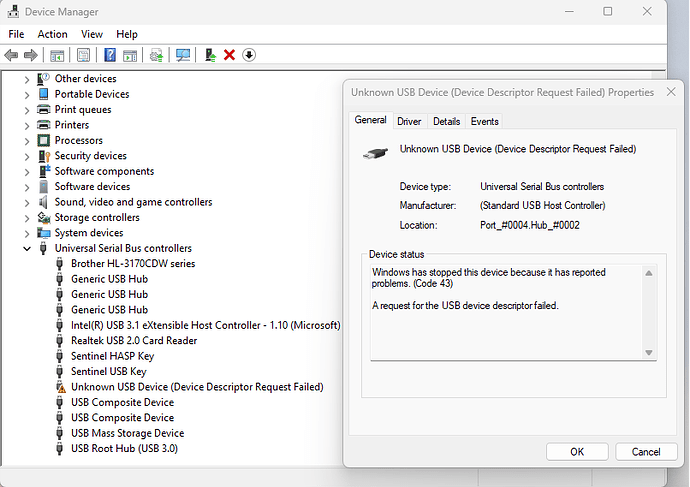
Task: Click the warning icon beside Unknown USB Device
Action: pyautogui.click(x=60, y=387)
